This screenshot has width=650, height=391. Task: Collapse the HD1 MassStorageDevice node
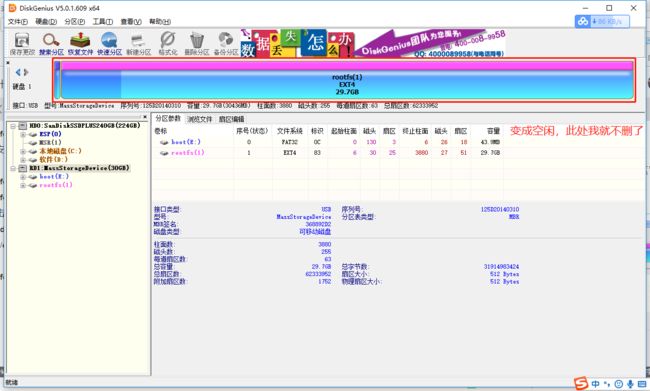13,168
